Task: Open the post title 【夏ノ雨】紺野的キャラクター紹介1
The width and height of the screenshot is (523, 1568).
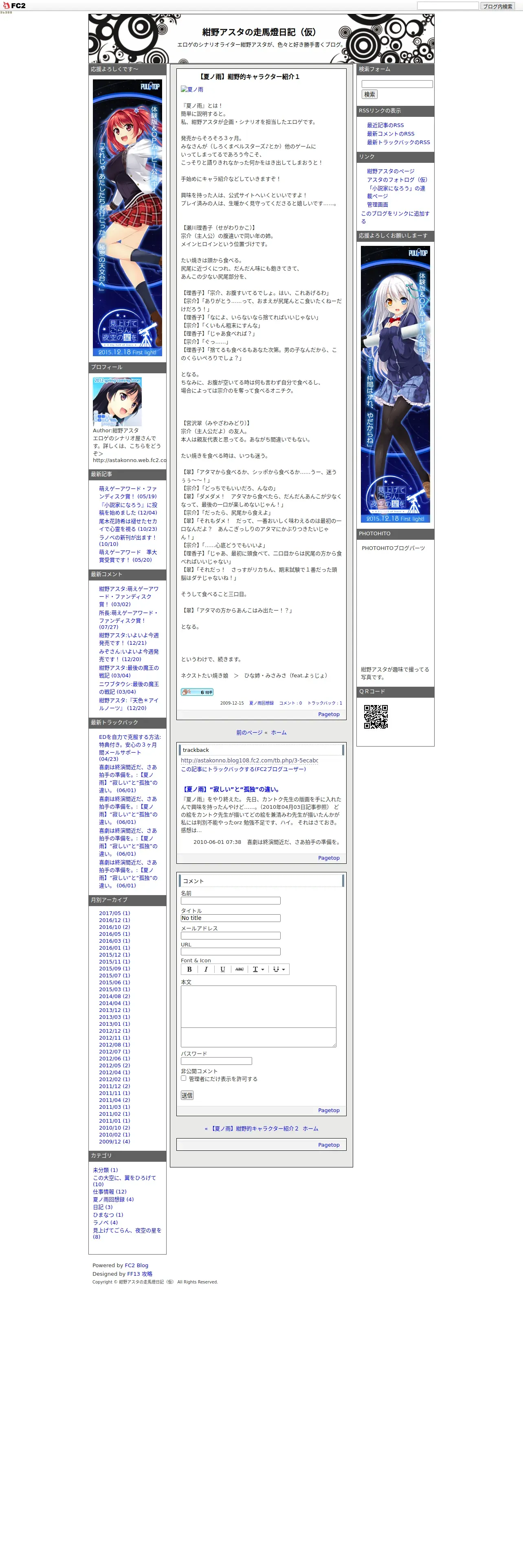Action: [x=249, y=77]
